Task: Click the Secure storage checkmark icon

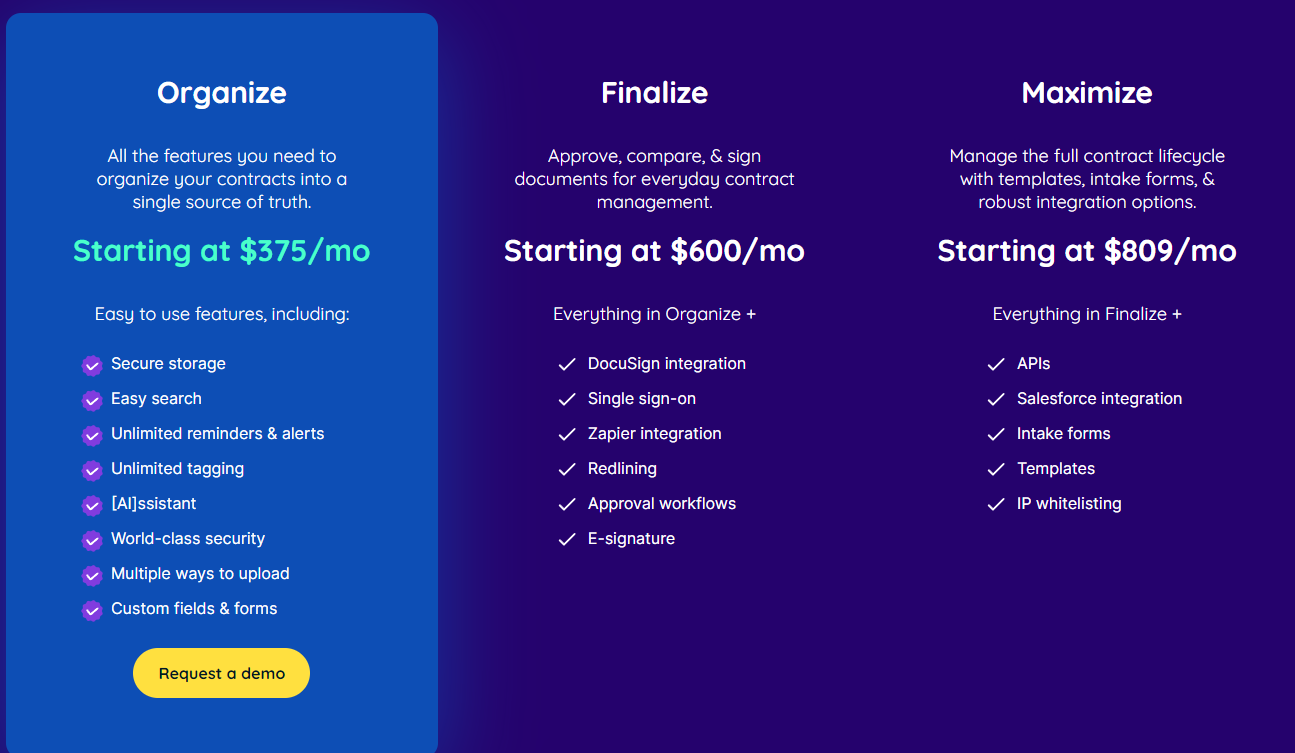Action: [91, 365]
